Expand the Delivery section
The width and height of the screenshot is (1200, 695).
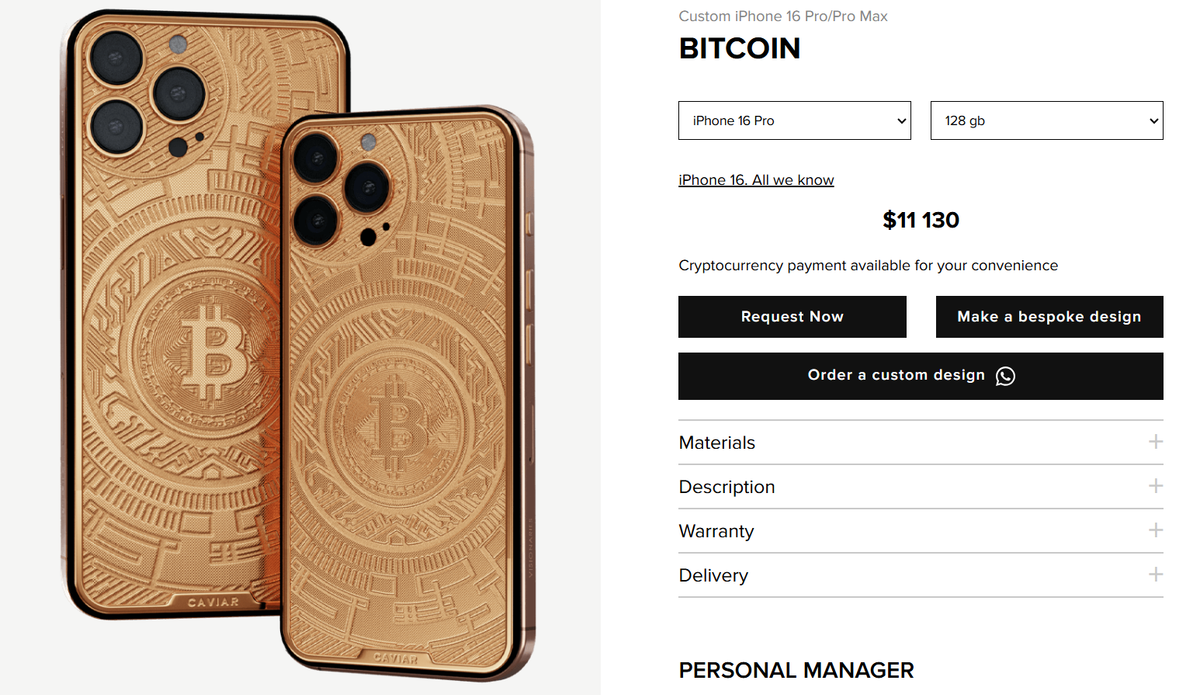click(713, 576)
